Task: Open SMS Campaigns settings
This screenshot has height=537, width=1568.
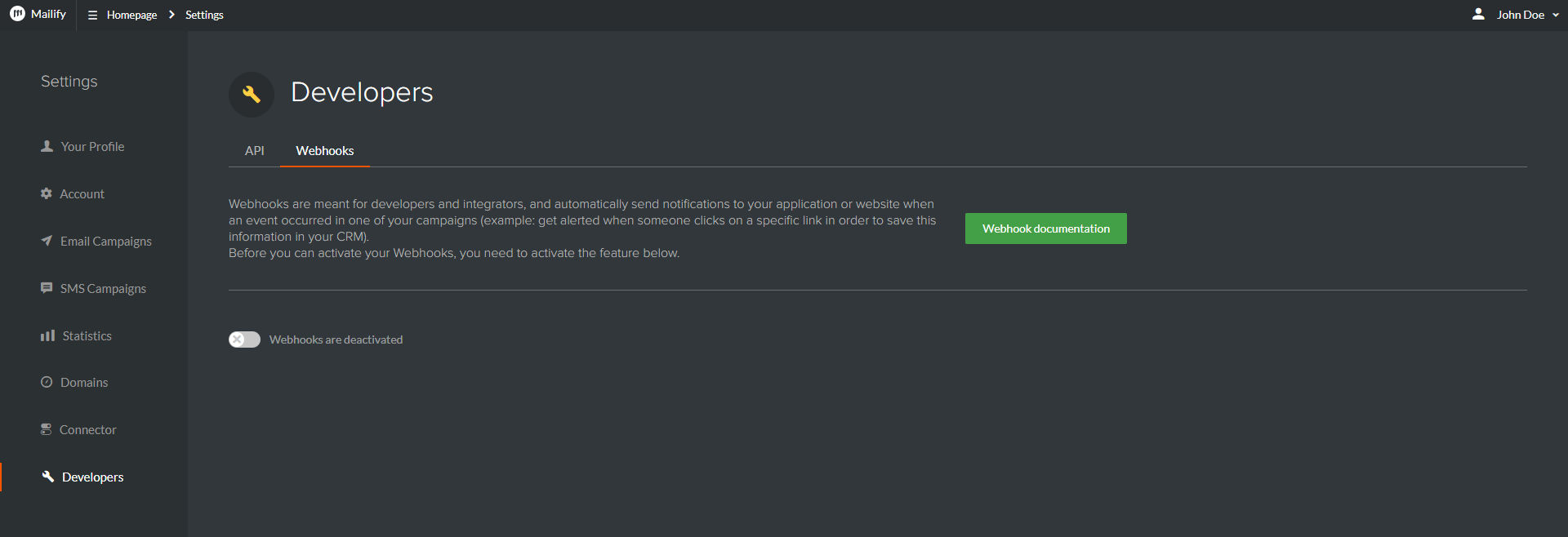Action: point(103,288)
